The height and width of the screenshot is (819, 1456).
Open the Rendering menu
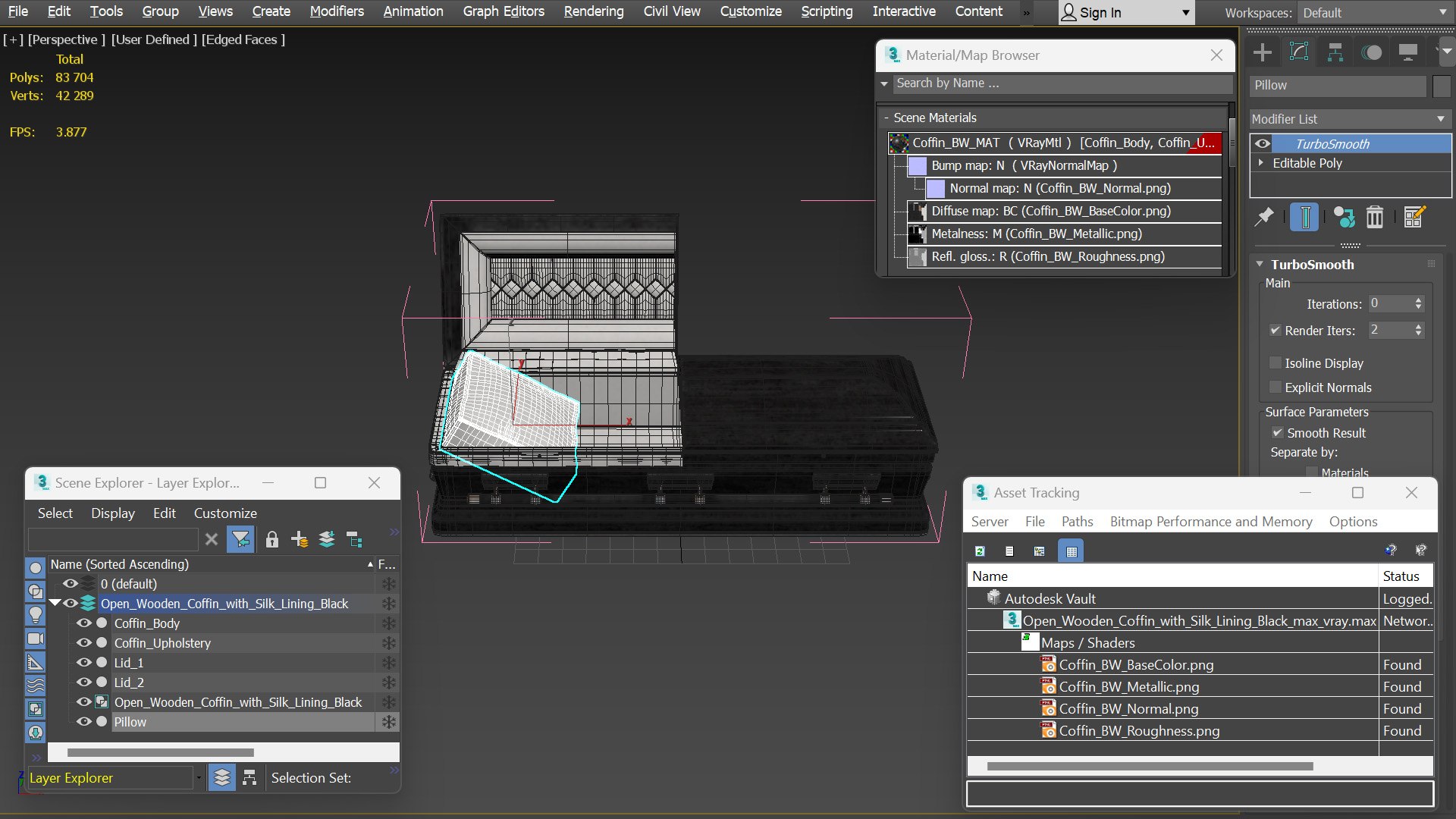(594, 11)
